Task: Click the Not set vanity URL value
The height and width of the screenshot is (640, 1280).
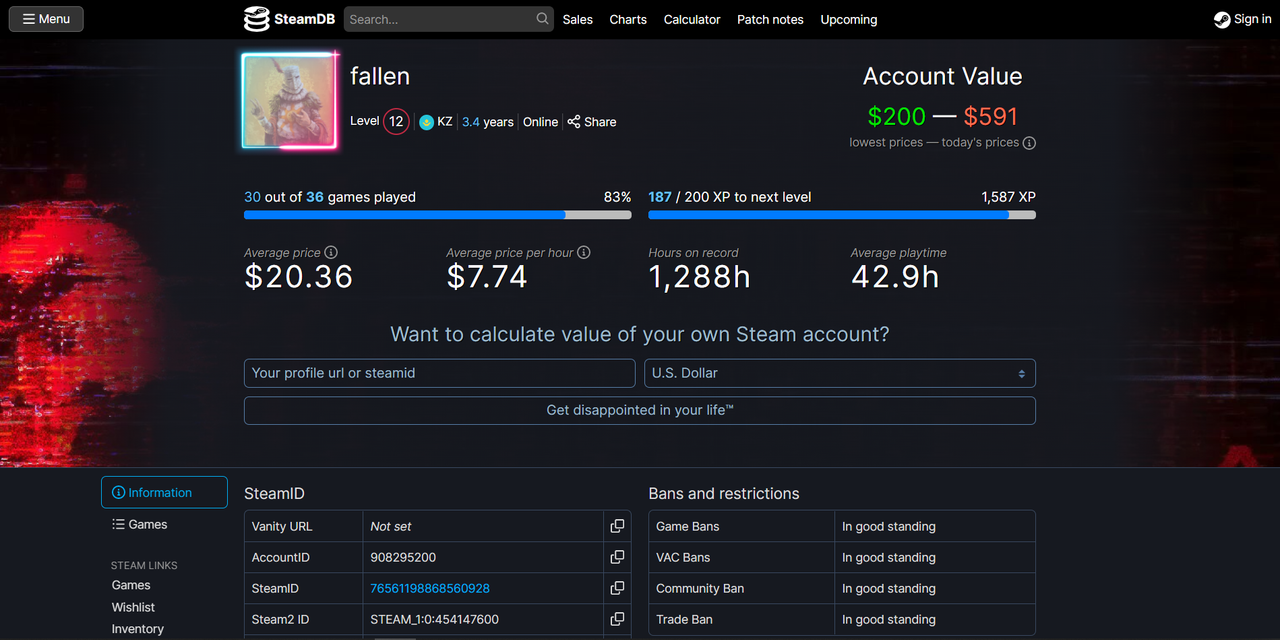Action: pos(391,526)
